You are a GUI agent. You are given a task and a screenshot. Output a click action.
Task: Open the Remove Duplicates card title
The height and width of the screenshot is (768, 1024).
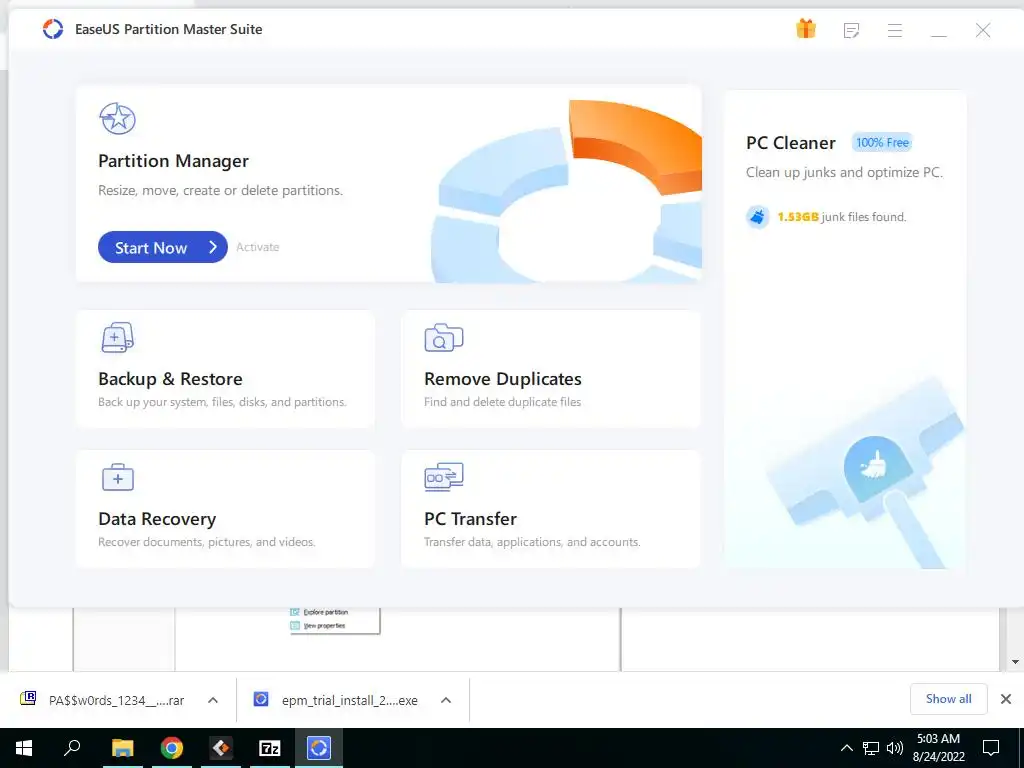click(503, 379)
